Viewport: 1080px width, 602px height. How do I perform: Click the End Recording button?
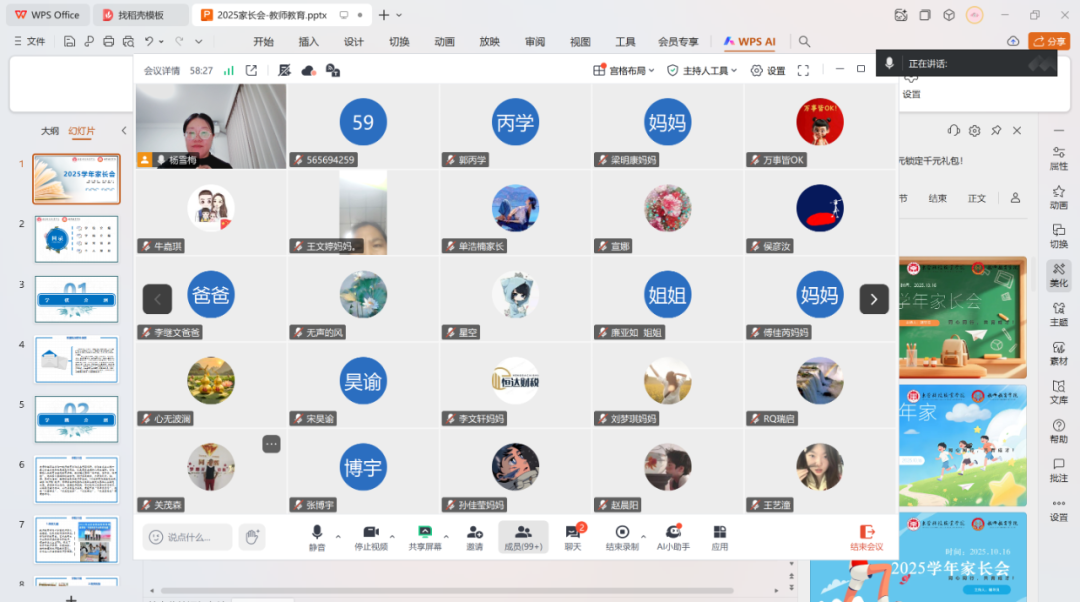tap(622, 537)
